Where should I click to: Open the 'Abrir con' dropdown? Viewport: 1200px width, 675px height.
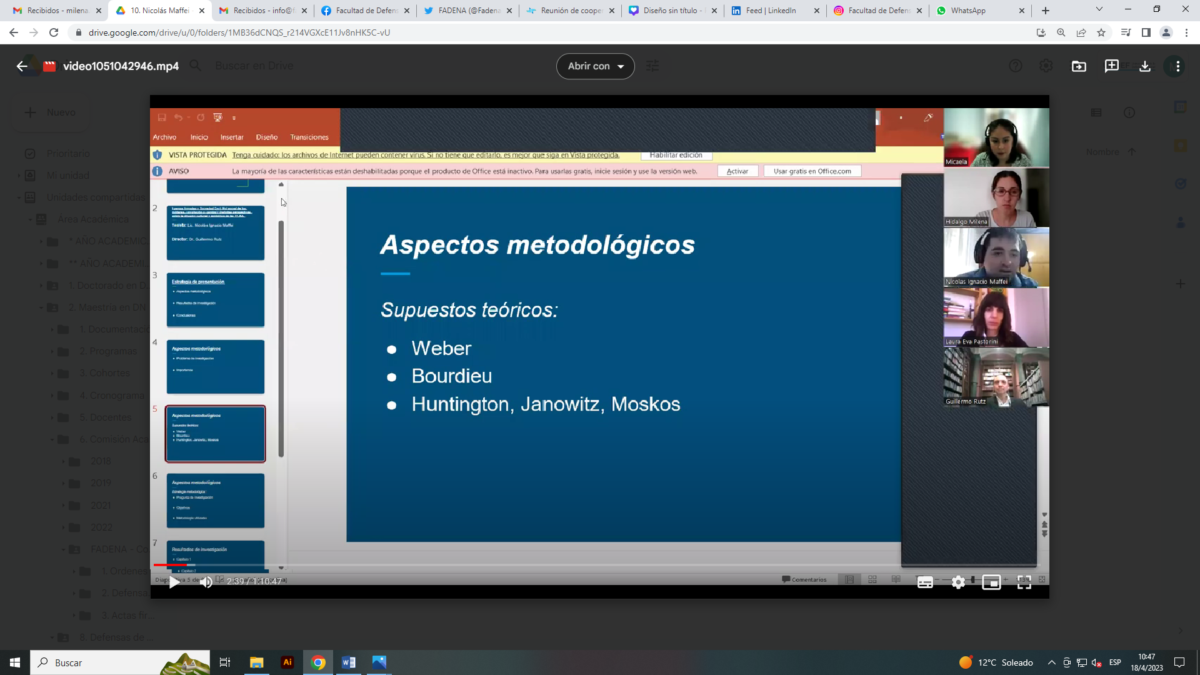click(595, 66)
